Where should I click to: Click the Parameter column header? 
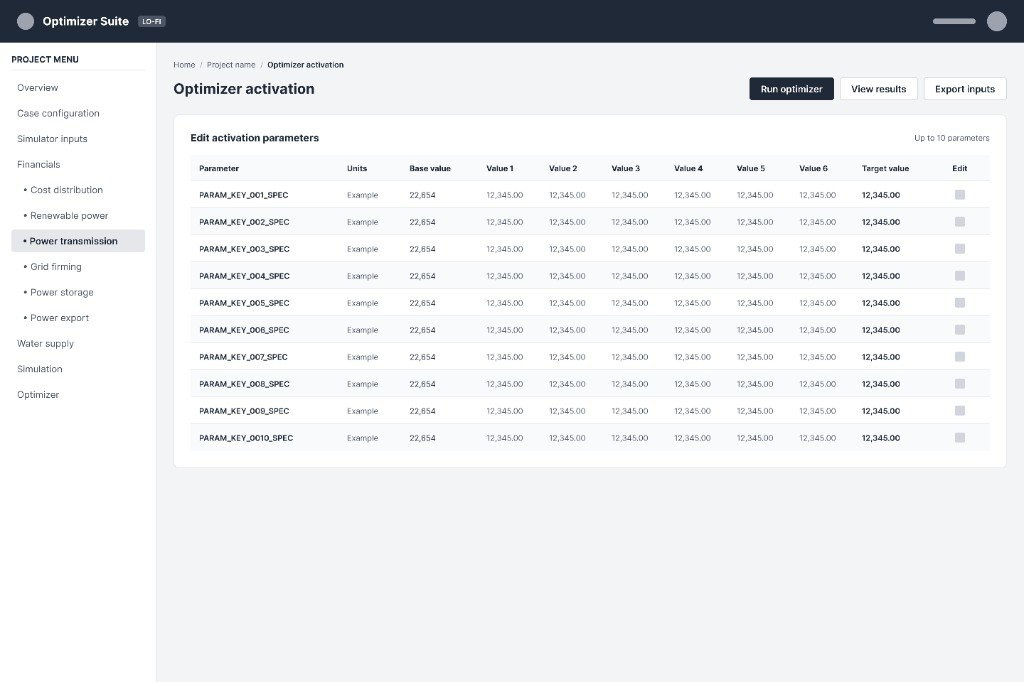[219, 169]
